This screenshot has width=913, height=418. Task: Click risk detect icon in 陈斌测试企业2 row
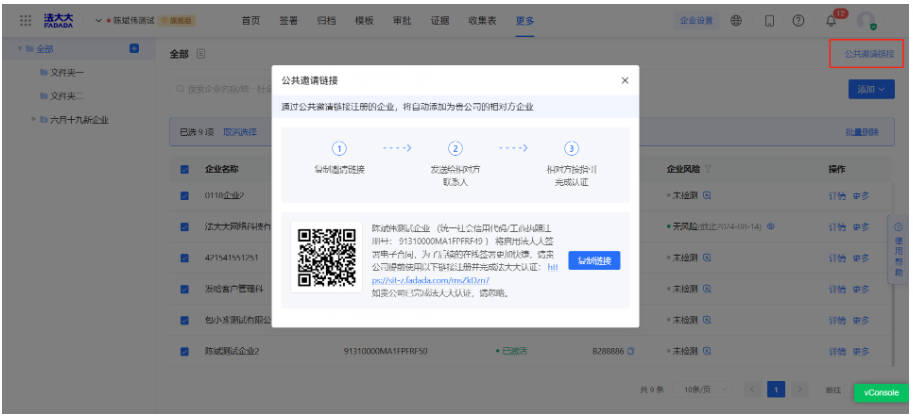[707, 351]
